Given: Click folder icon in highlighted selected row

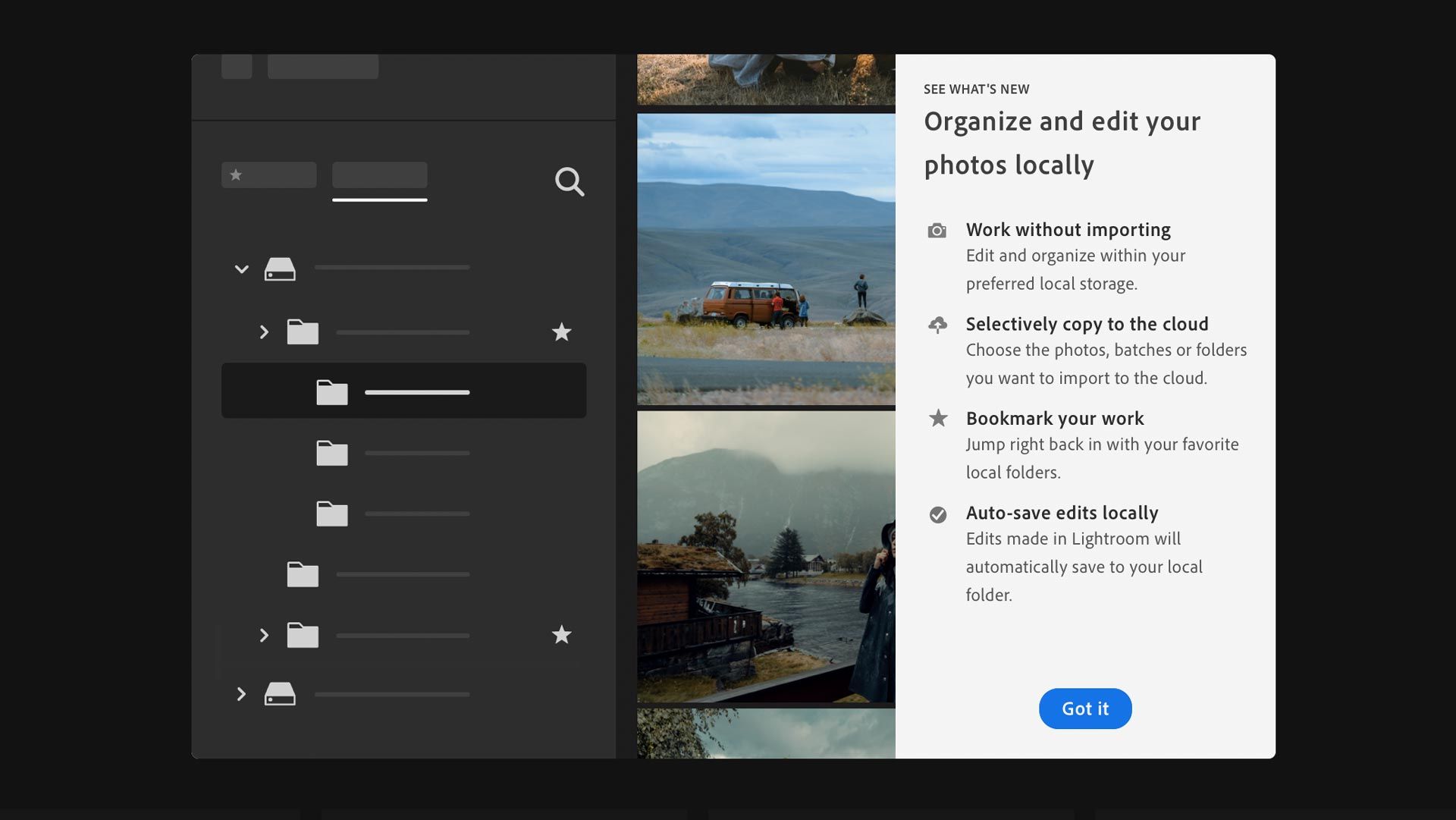Looking at the screenshot, I should pyautogui.click(x=331, y=392).
